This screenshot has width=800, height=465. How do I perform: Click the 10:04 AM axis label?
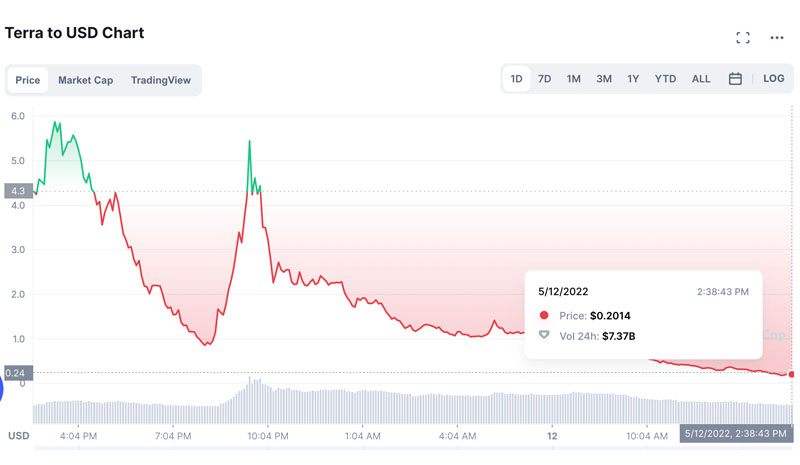click(647, 436)
